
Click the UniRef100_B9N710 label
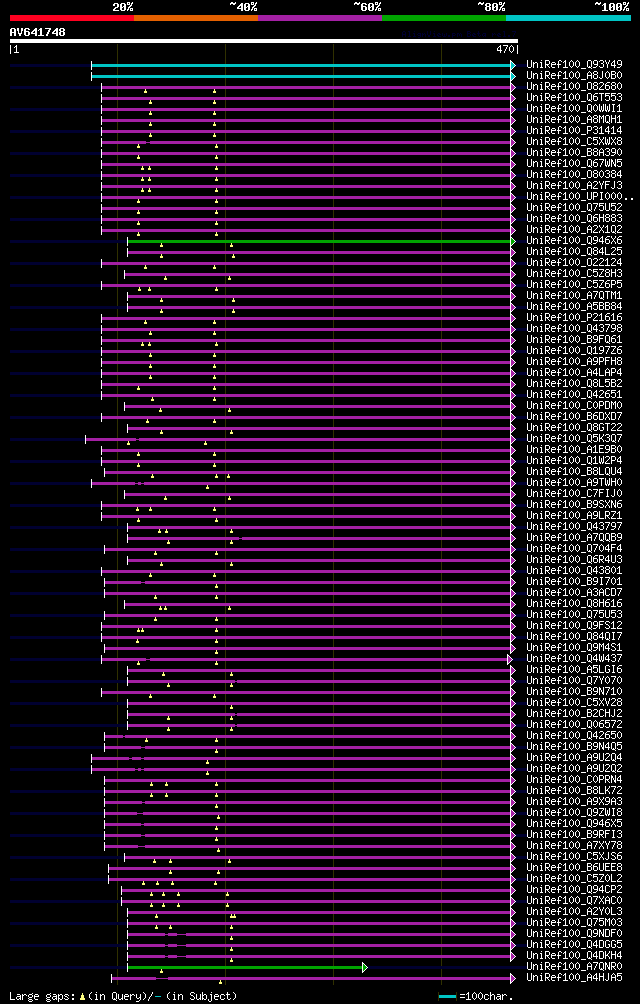574,692
